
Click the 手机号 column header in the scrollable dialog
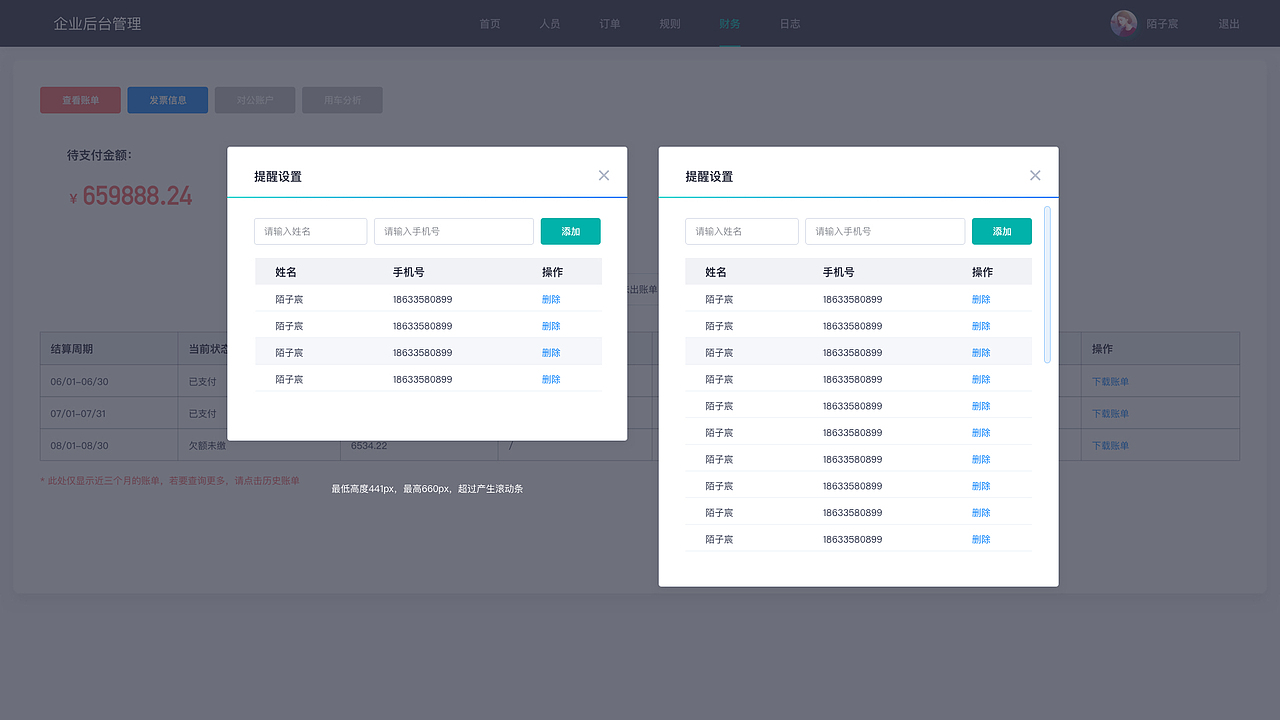[838, 272]
